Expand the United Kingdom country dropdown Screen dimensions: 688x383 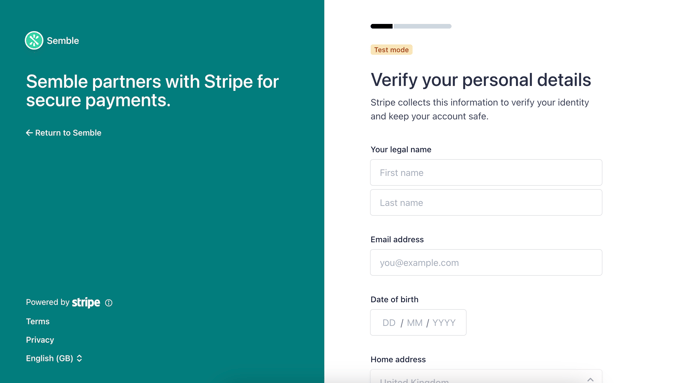click(x=486, y=377)
